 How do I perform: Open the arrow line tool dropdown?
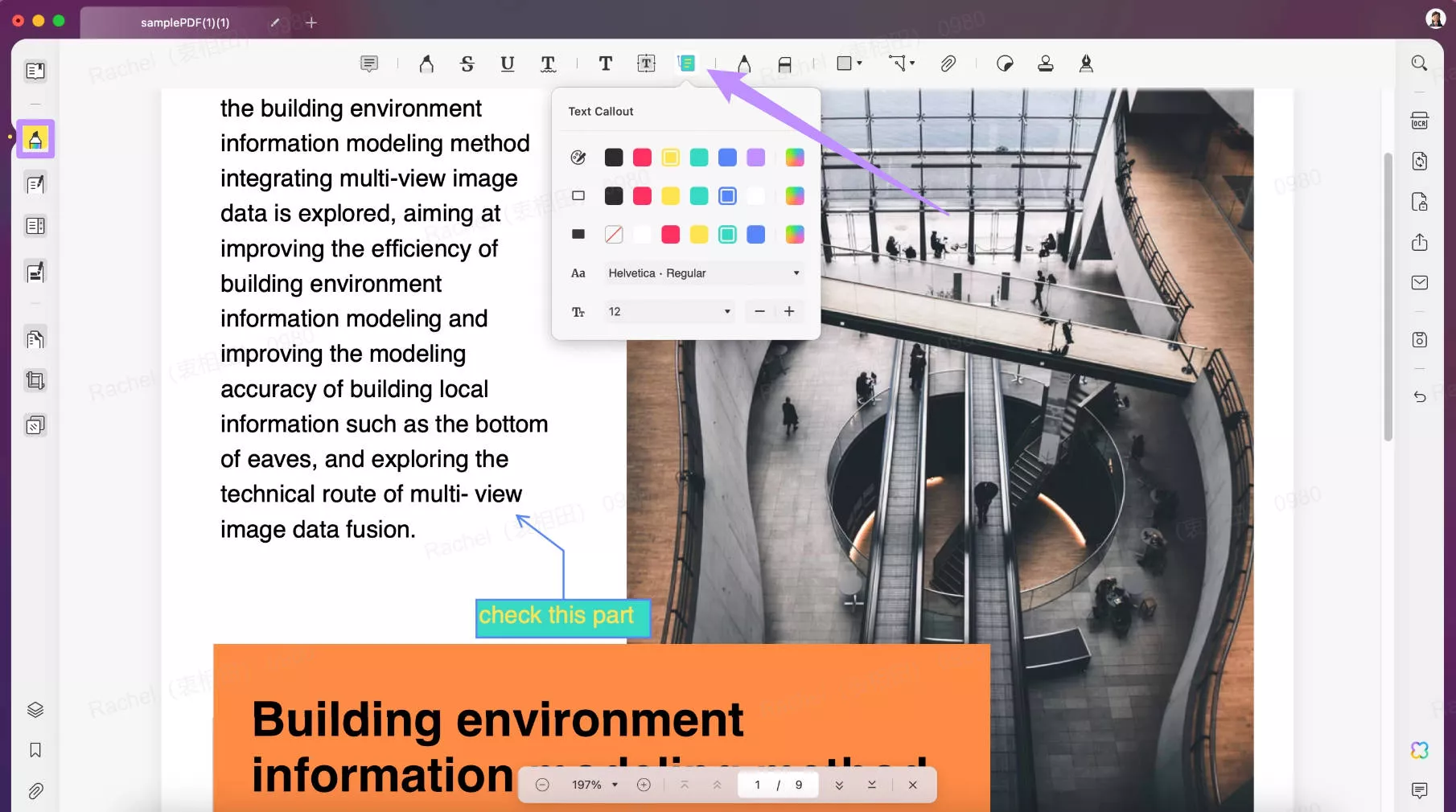(x=902, y=64)
